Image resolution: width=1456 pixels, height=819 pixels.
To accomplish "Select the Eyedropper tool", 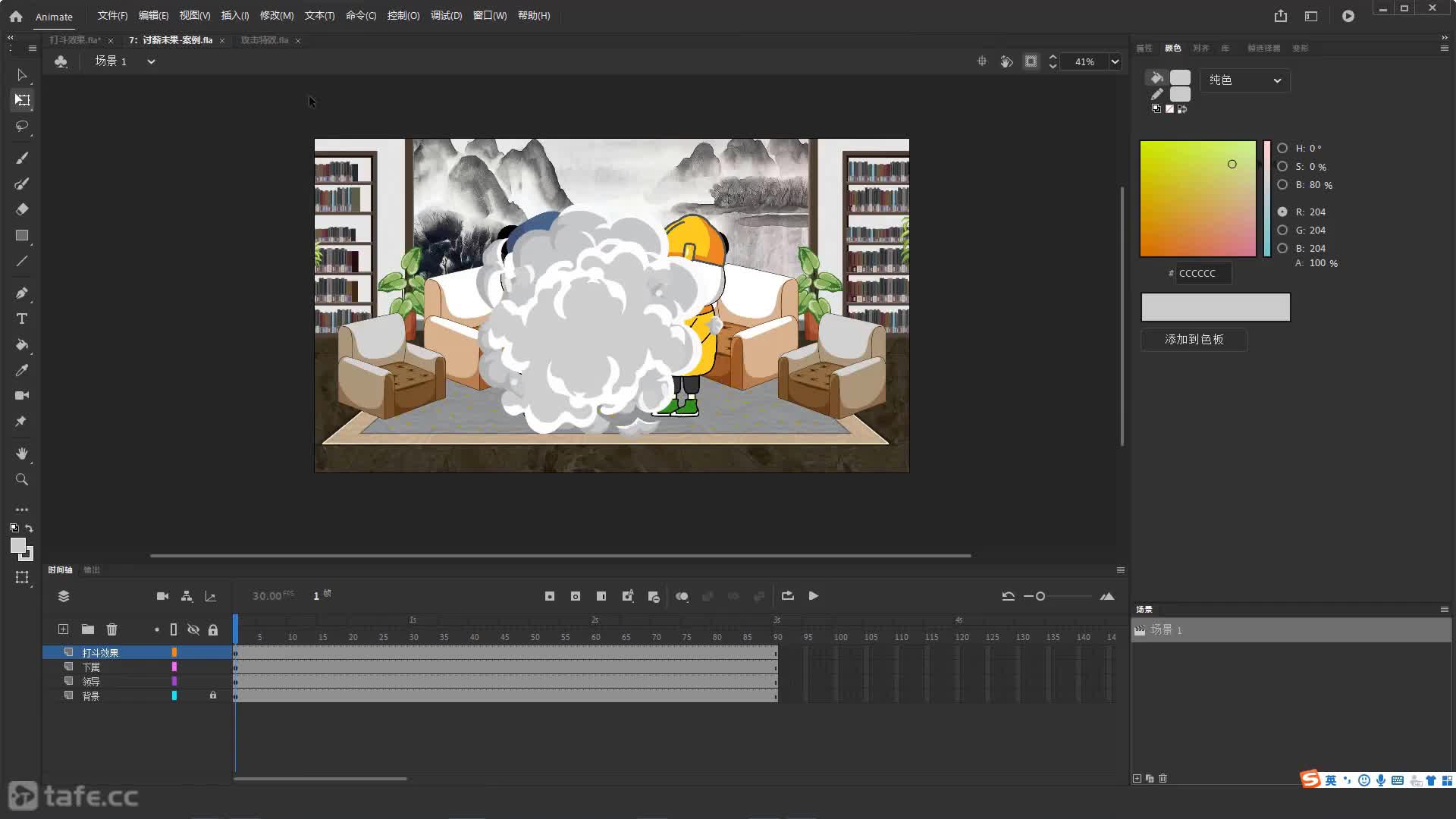I will pos(22,370).
